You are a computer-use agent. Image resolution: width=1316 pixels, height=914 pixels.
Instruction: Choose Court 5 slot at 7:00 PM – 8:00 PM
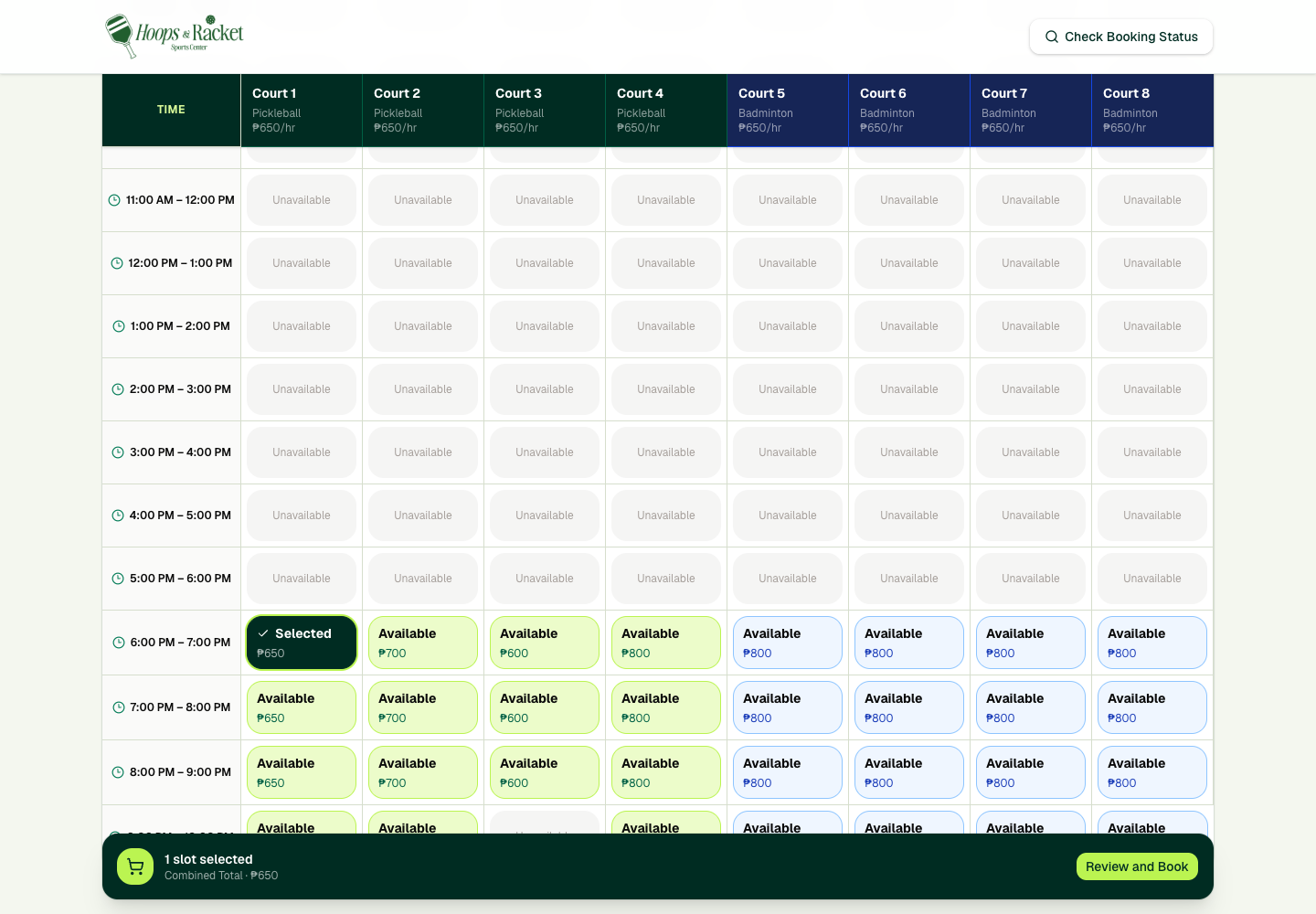tap(788, 707)
